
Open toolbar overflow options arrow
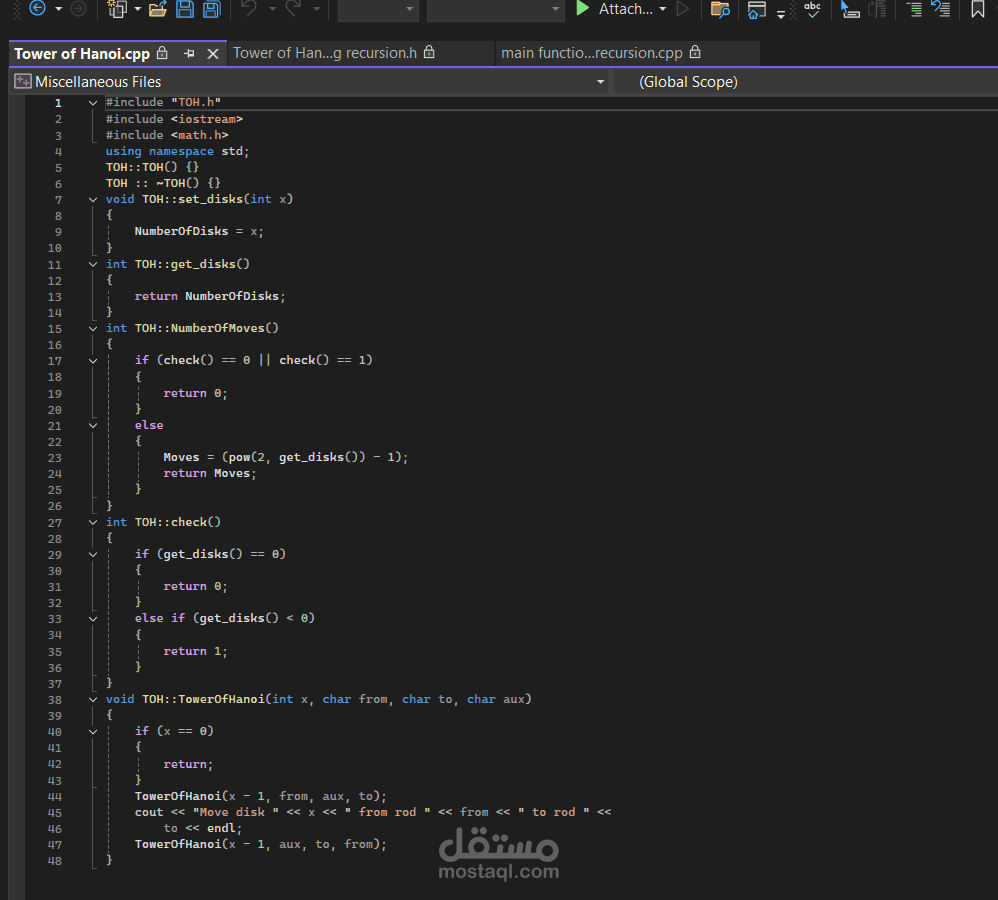pyautogui.click(x=781, y=13)
